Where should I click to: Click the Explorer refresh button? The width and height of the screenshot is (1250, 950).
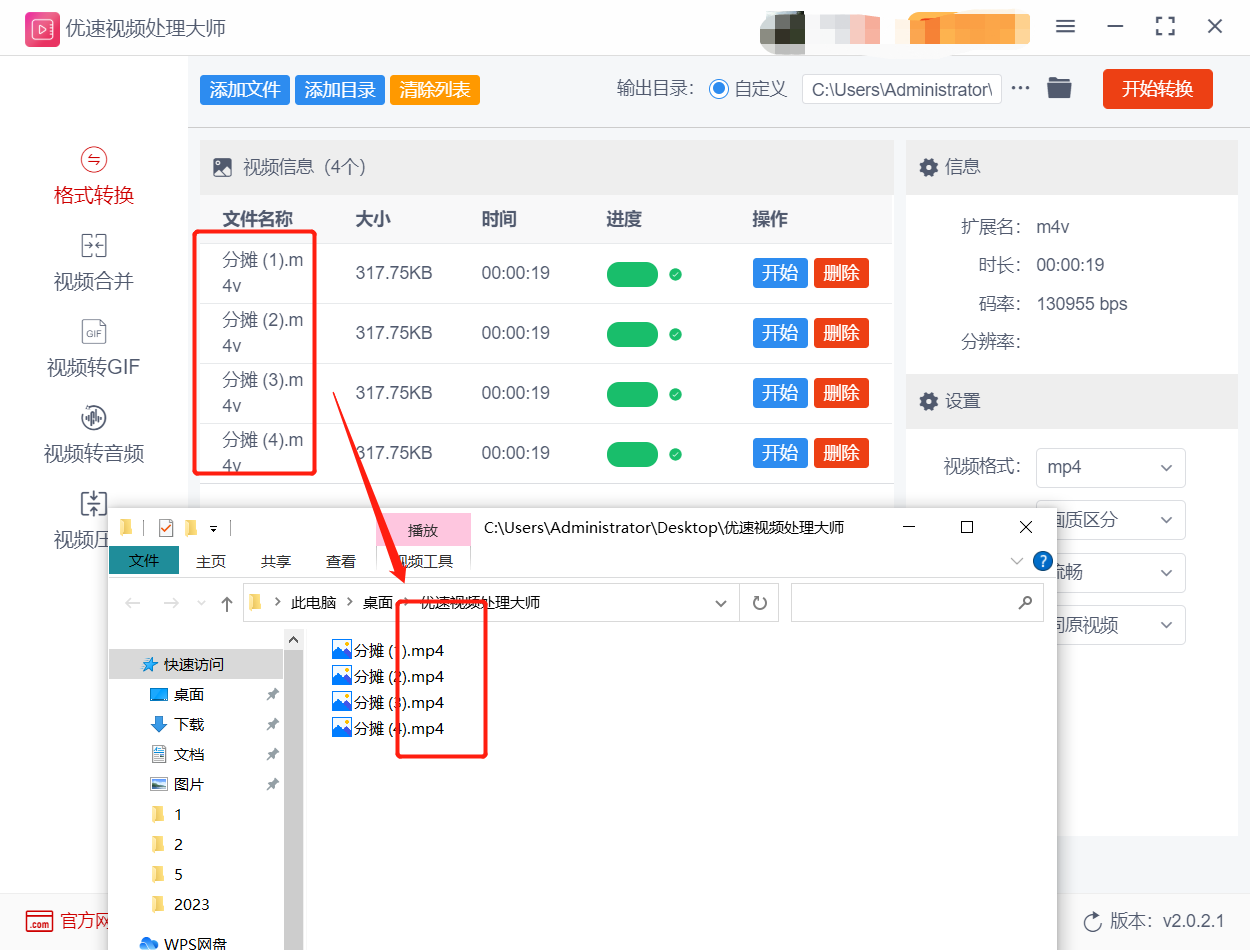[x=759, y=603]
